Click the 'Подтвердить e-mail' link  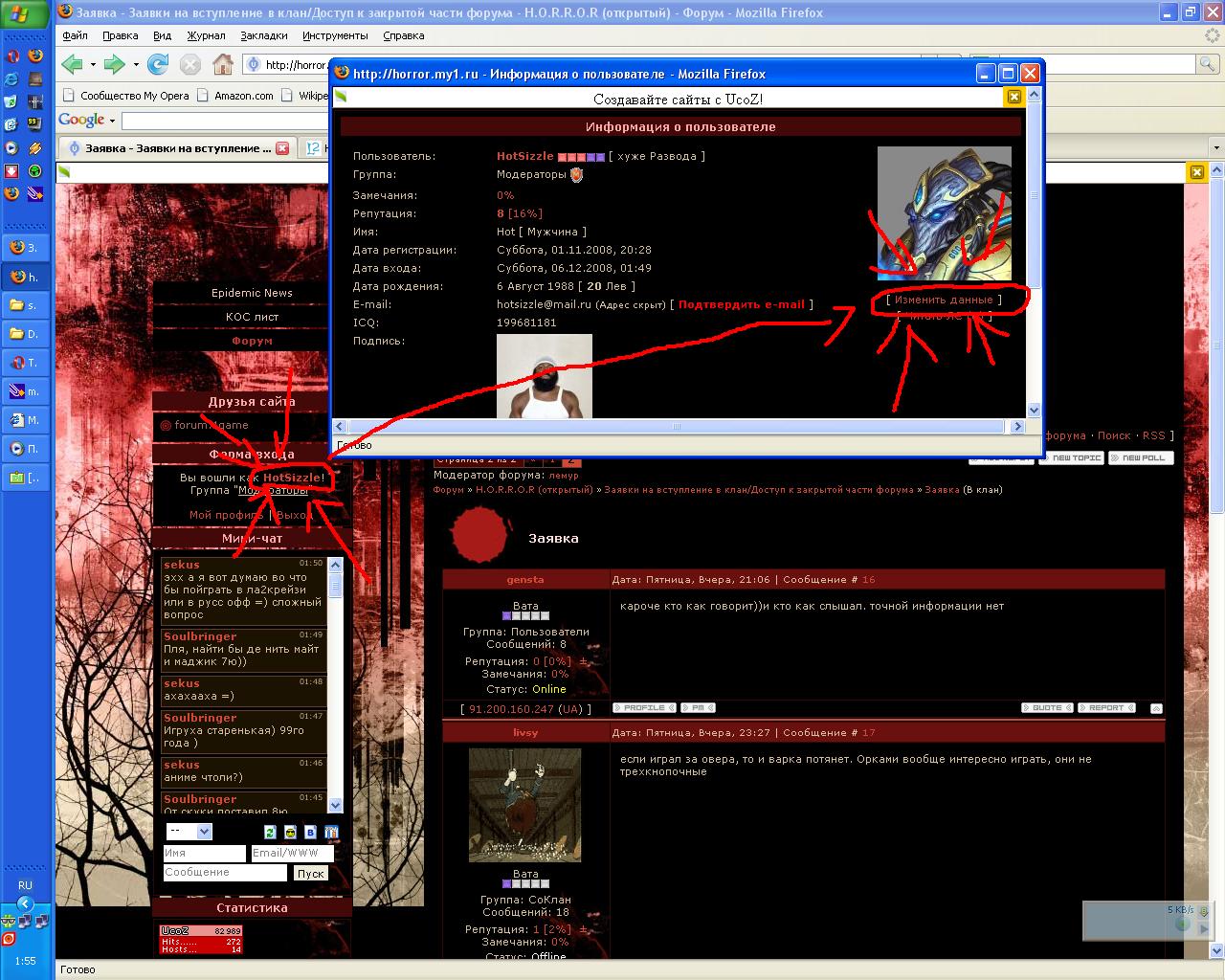[742, 304]
